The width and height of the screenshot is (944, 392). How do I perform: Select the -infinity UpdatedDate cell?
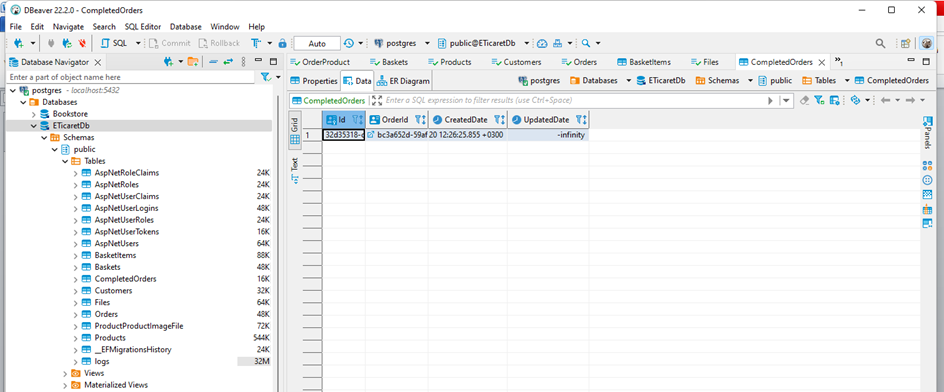(547, 135)
